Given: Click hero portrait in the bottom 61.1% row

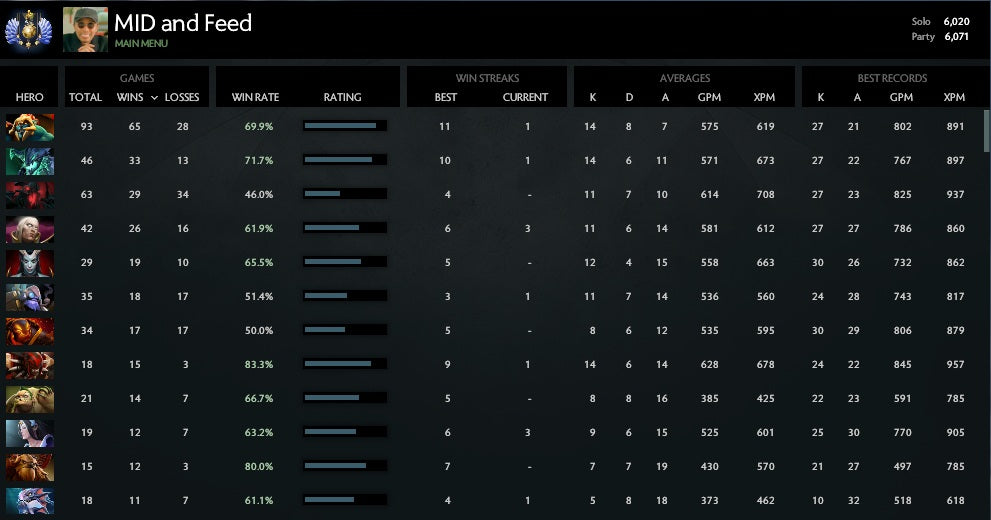Looking at the screenshot, I should [30, 501].
